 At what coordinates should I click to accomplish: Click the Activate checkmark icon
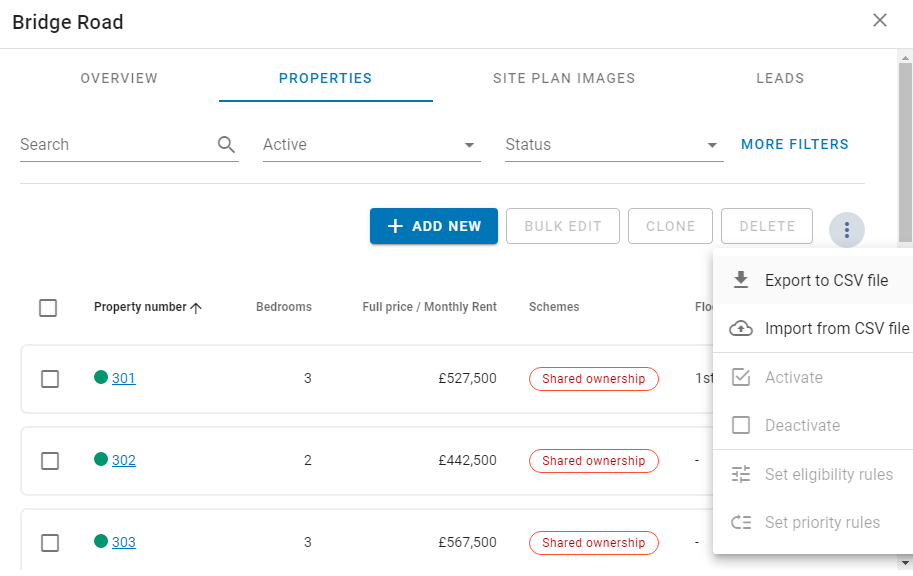point(741,377)
